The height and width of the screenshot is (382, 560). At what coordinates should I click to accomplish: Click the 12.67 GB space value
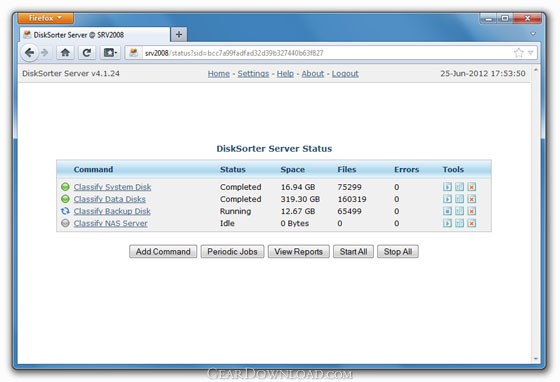[298, 211]
